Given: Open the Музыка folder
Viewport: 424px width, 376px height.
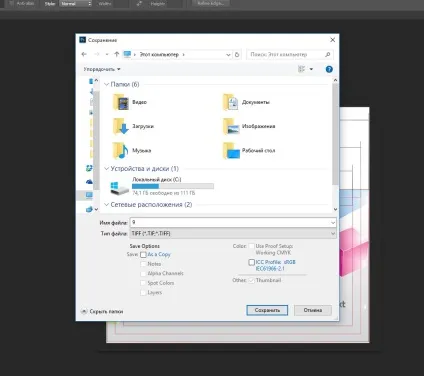Looking at the screenshot, I should tap(132, 150).
